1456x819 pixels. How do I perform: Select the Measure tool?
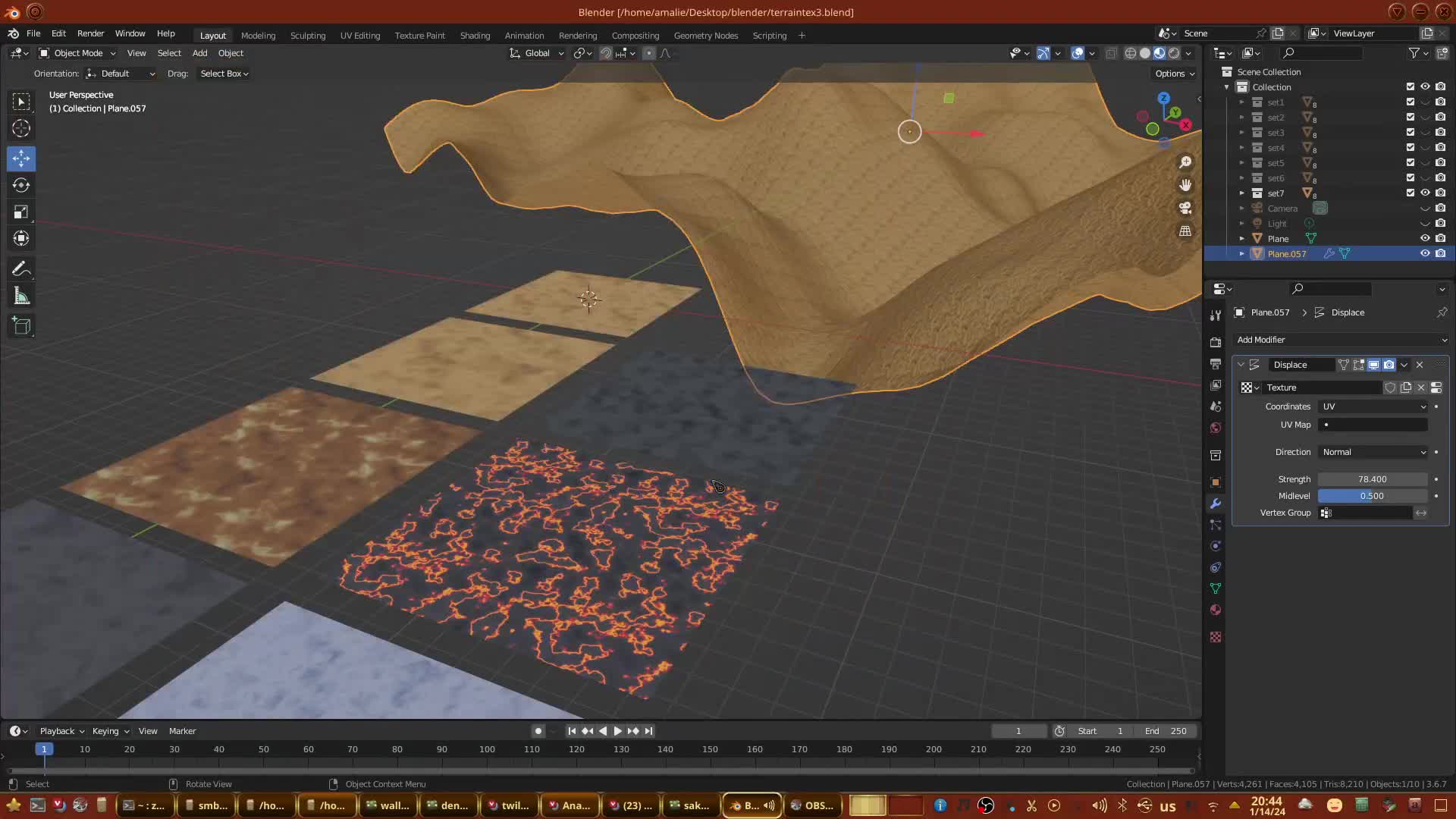21,297
